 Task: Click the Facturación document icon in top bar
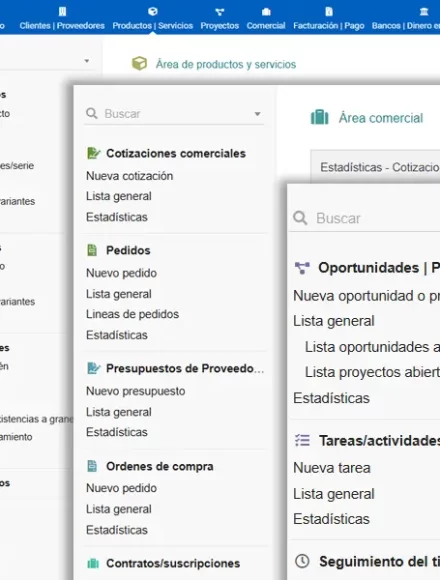329,12
